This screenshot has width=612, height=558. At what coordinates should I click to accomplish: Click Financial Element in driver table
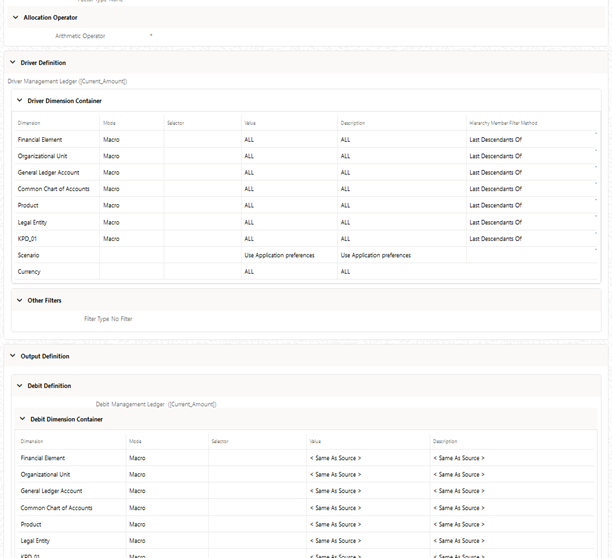point(40,140)
